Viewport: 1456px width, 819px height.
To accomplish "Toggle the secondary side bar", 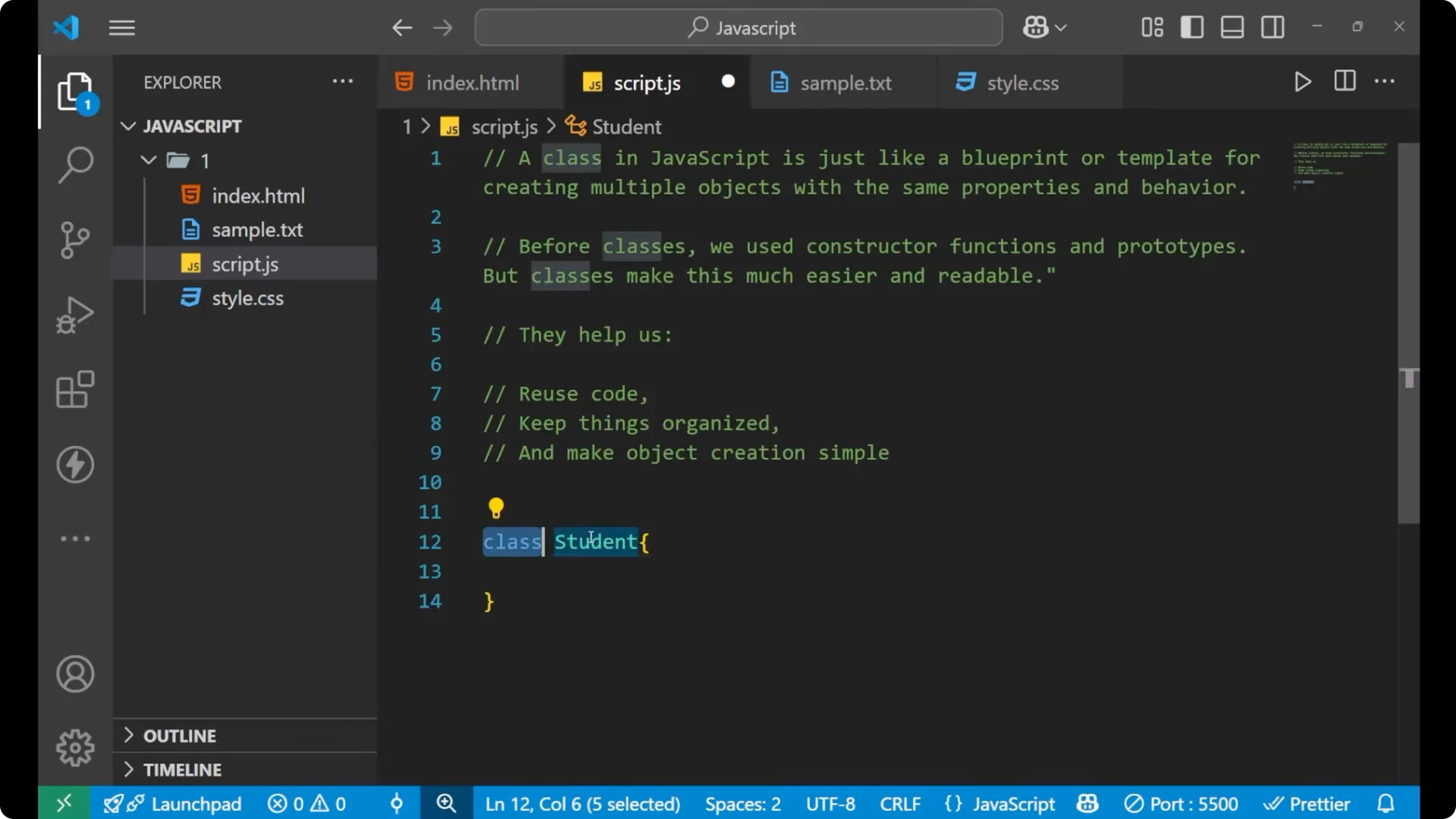I will (x=1272, y=27).
